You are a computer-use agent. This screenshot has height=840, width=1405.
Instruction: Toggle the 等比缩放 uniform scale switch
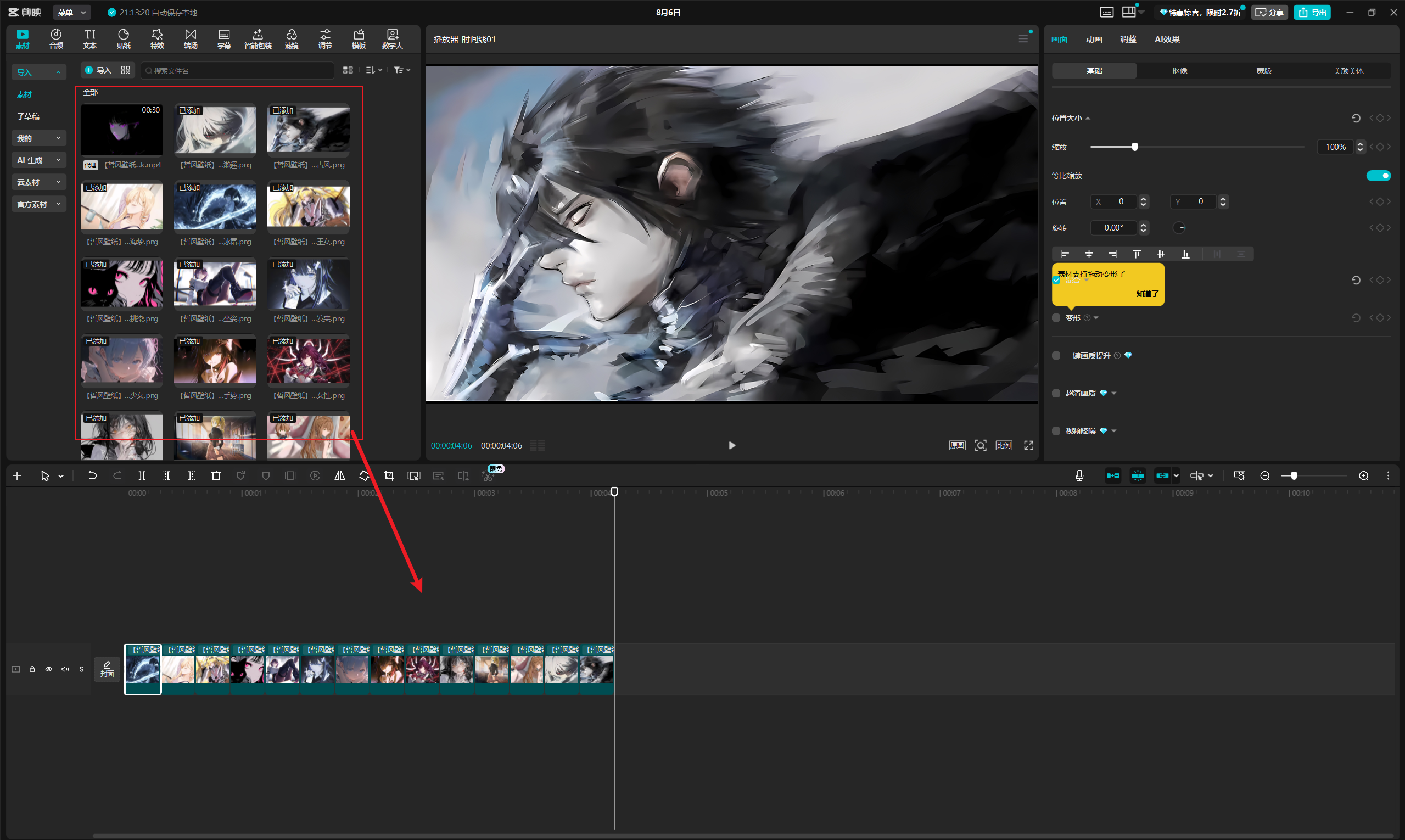pos(1378,176)
